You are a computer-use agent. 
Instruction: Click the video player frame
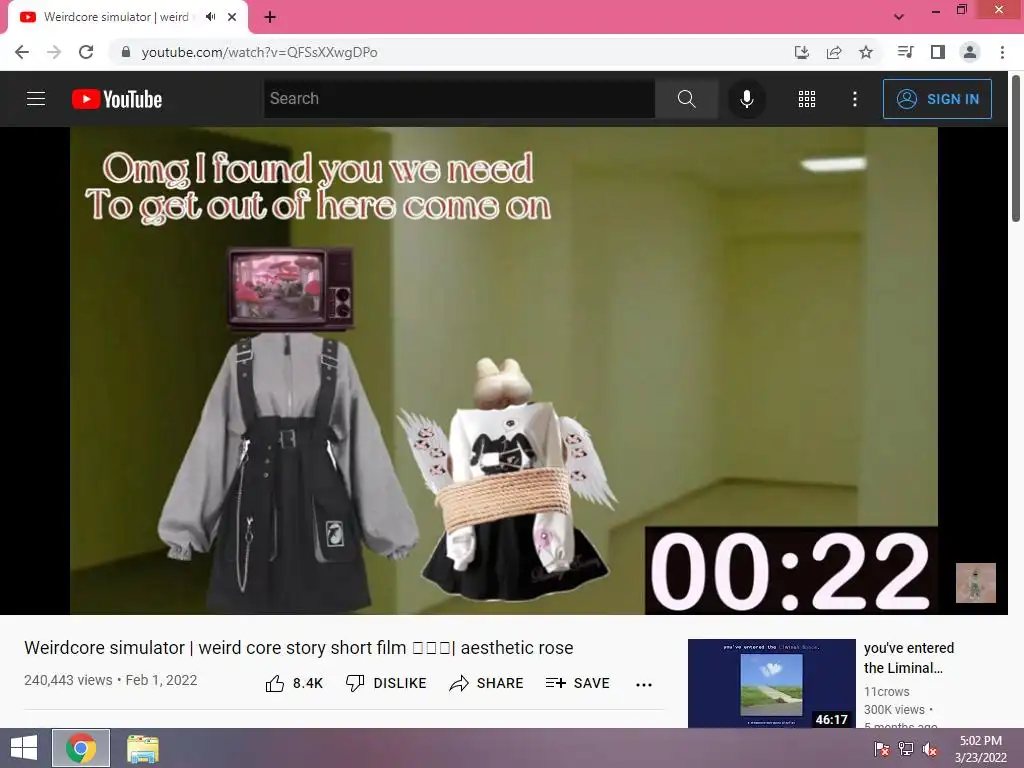pos(504,370)
